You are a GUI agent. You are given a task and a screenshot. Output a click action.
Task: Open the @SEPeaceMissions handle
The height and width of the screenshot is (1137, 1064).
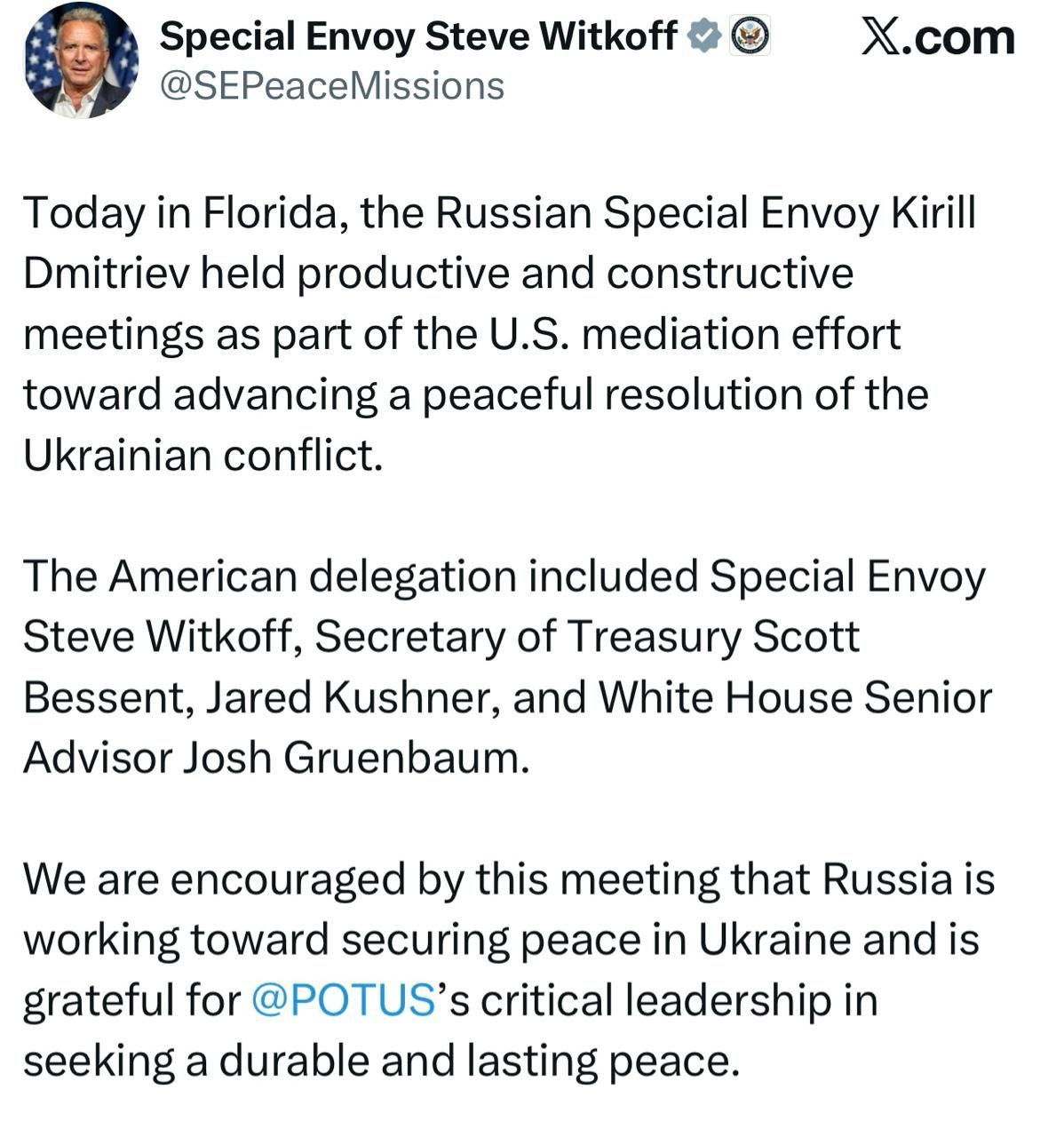pos(331,86)
